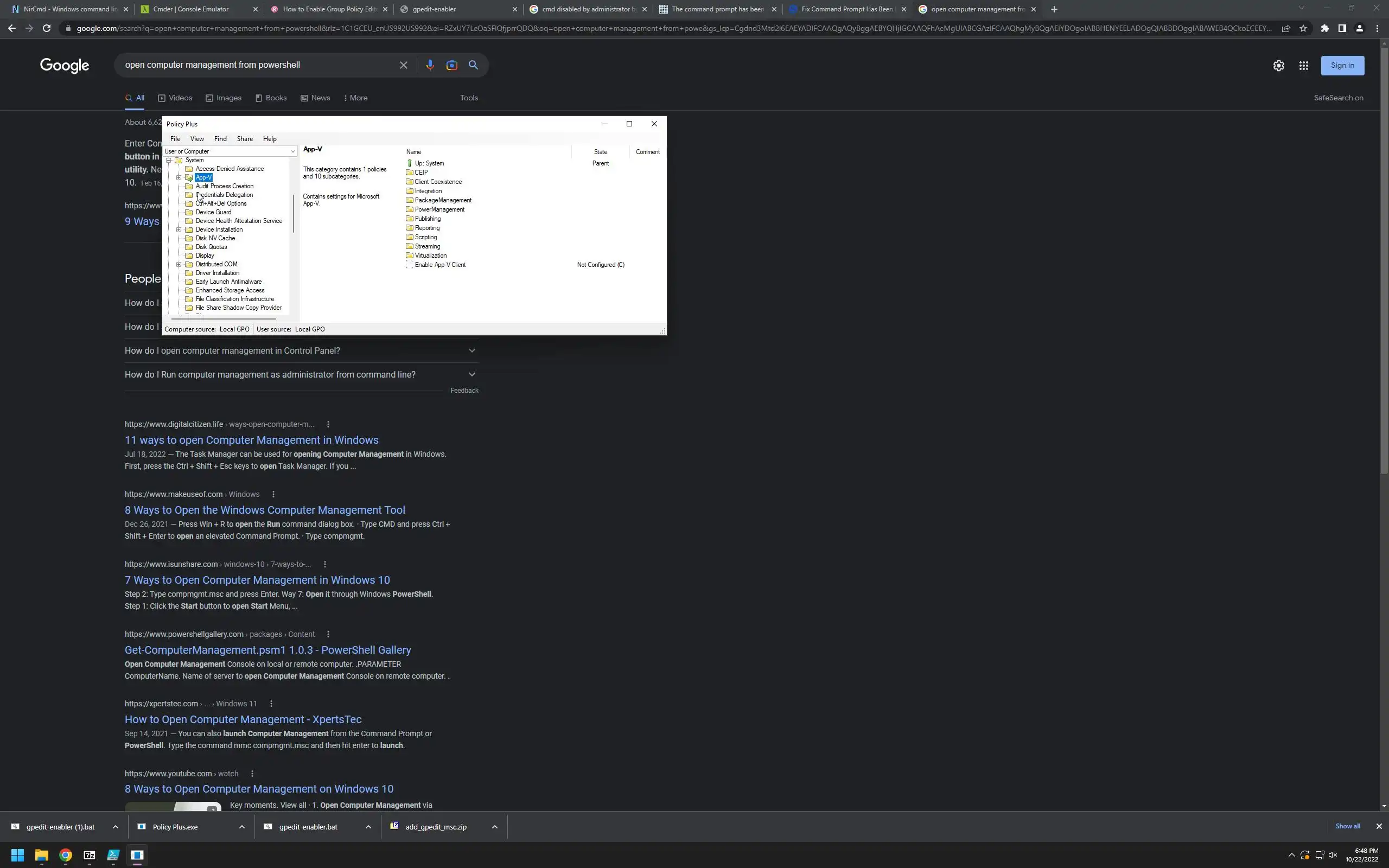This screenshot has width=1389, height=868.
Task: Click the search by image camera icon
Action: [x=452, y=66]
